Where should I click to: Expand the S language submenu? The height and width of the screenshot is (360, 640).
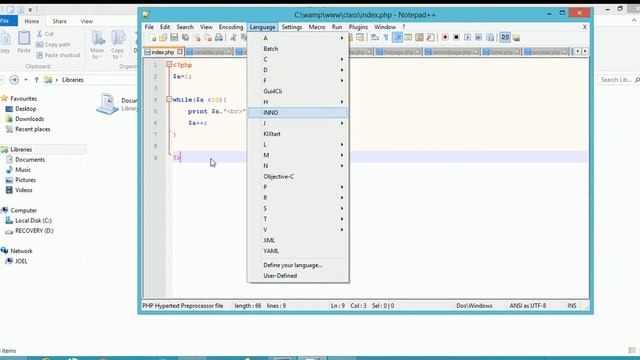(298, 209)
